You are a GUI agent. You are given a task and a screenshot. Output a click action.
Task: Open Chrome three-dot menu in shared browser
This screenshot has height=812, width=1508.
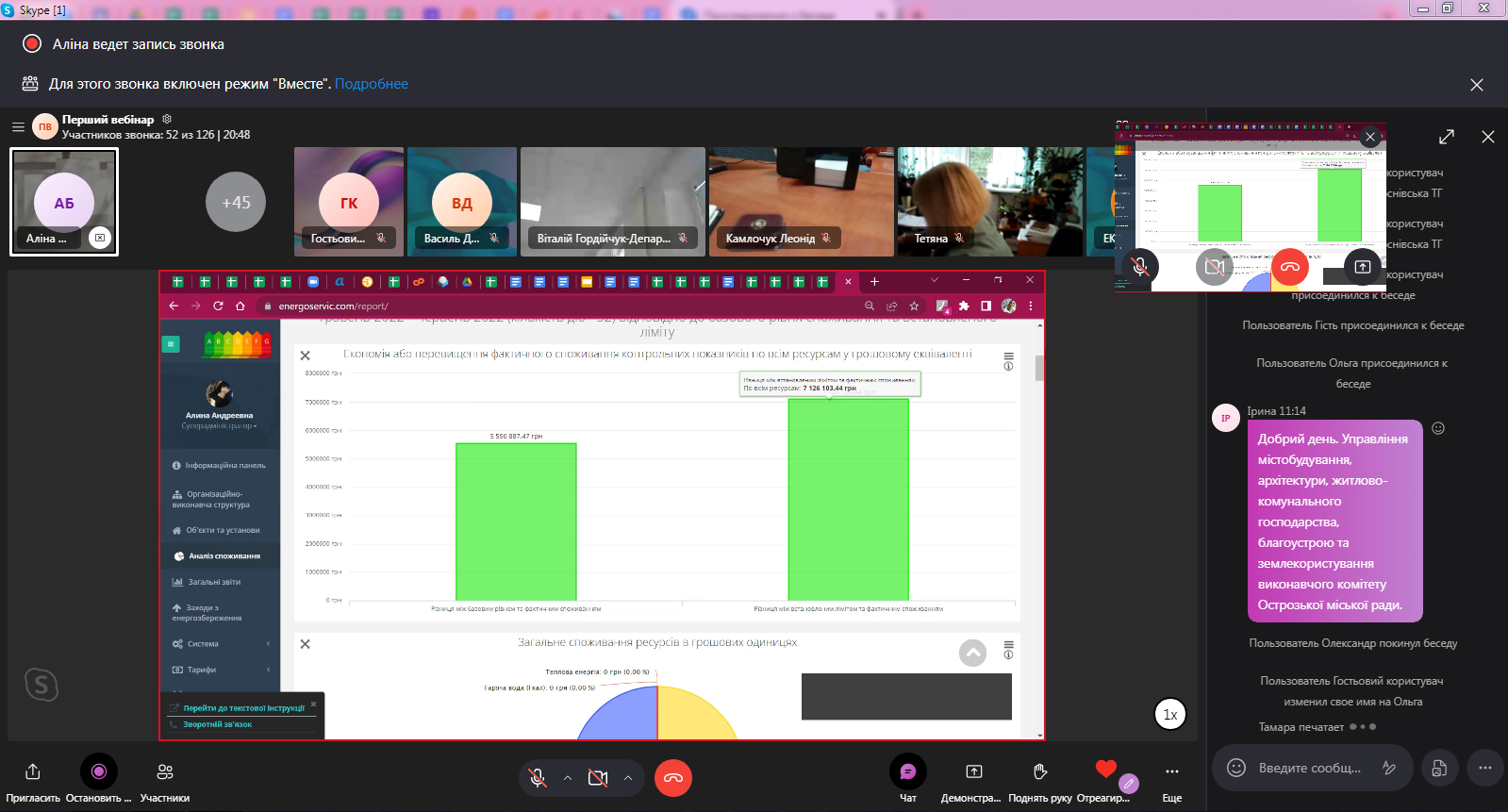(x=1031, y=306)
